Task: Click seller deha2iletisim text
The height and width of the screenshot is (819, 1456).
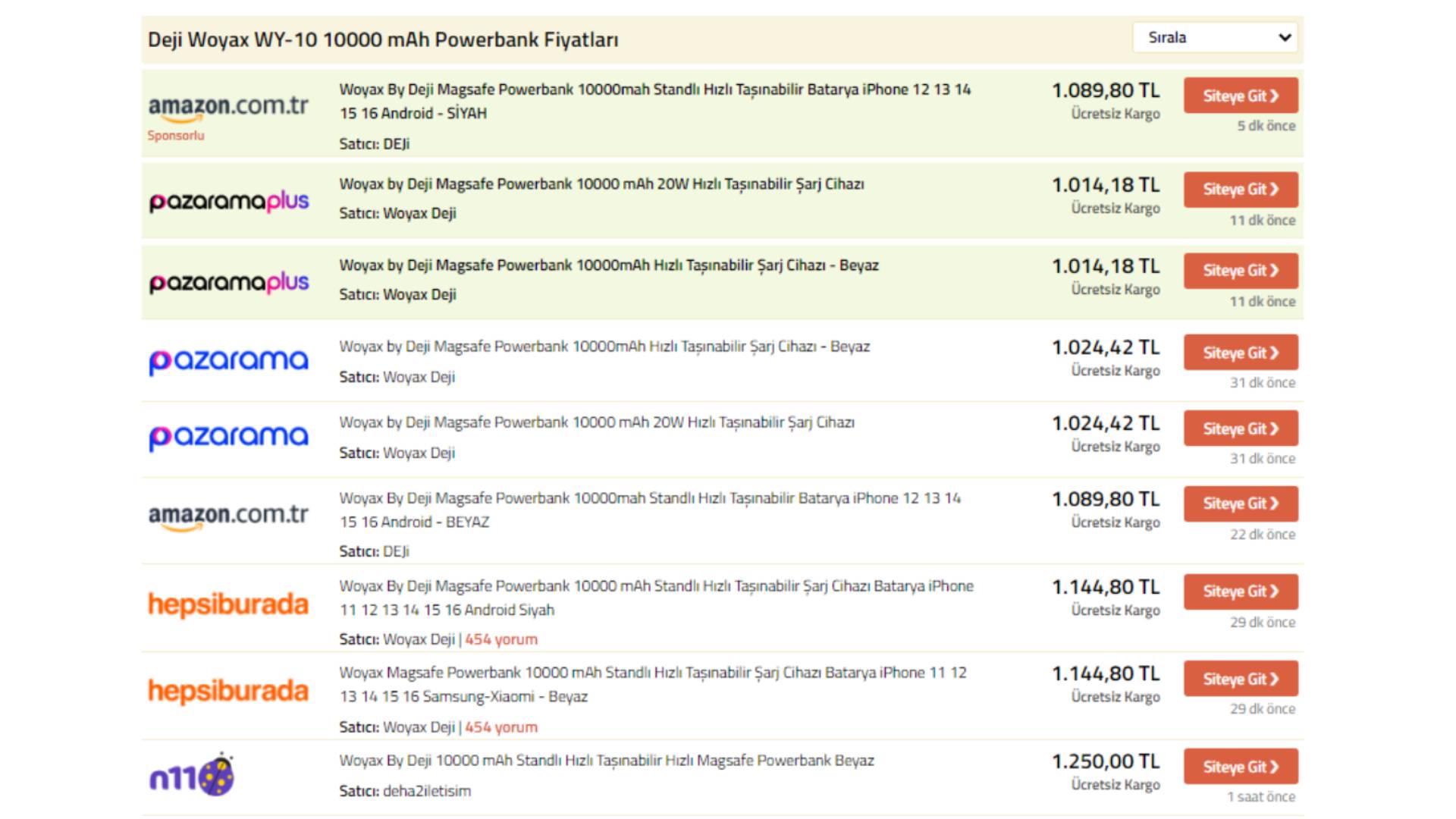Action: 427,791
